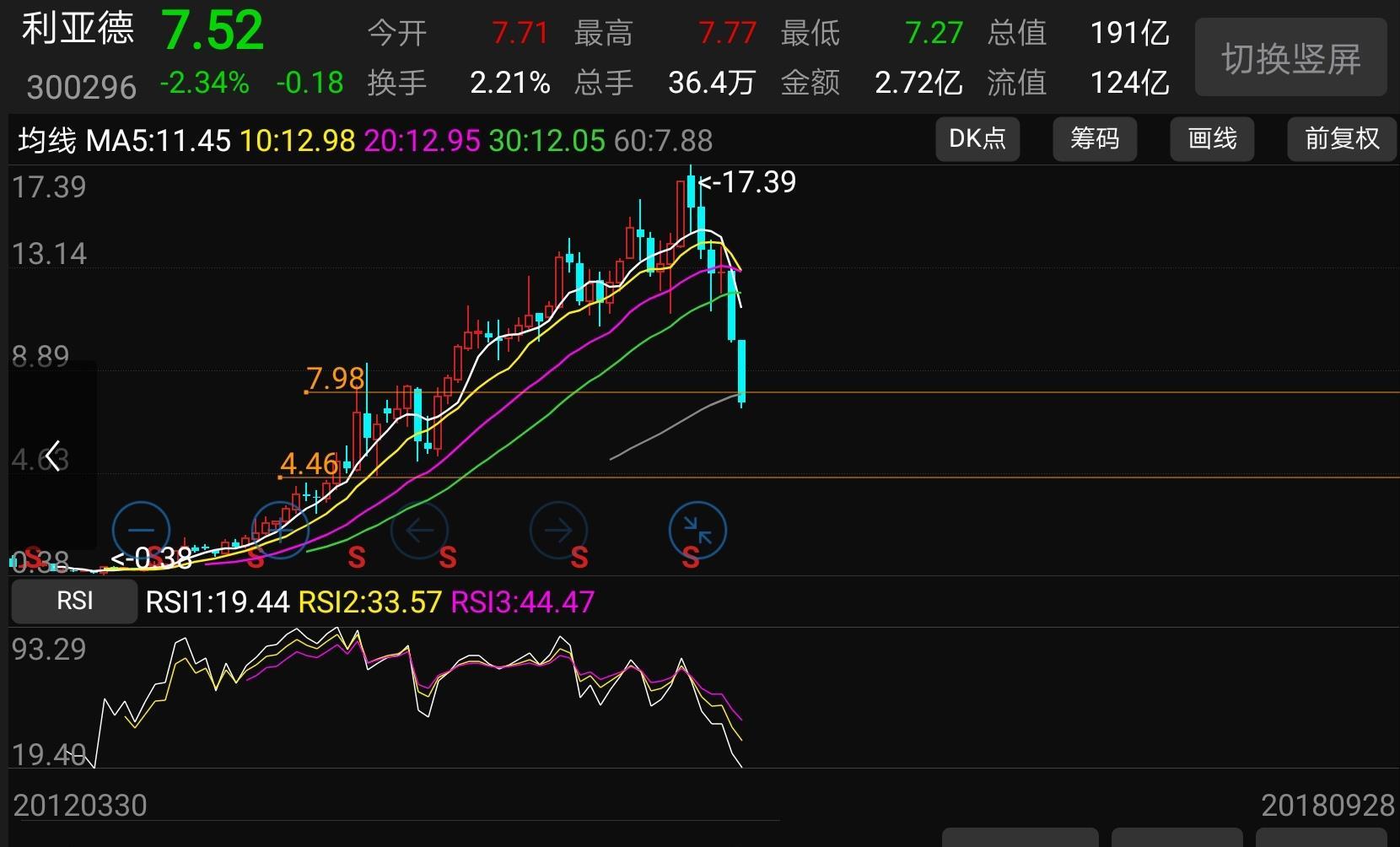Viewport: 1400px width, 847px height.
Task: Enable the 筹码 chip distribution view
Action: pos(1094,139)
